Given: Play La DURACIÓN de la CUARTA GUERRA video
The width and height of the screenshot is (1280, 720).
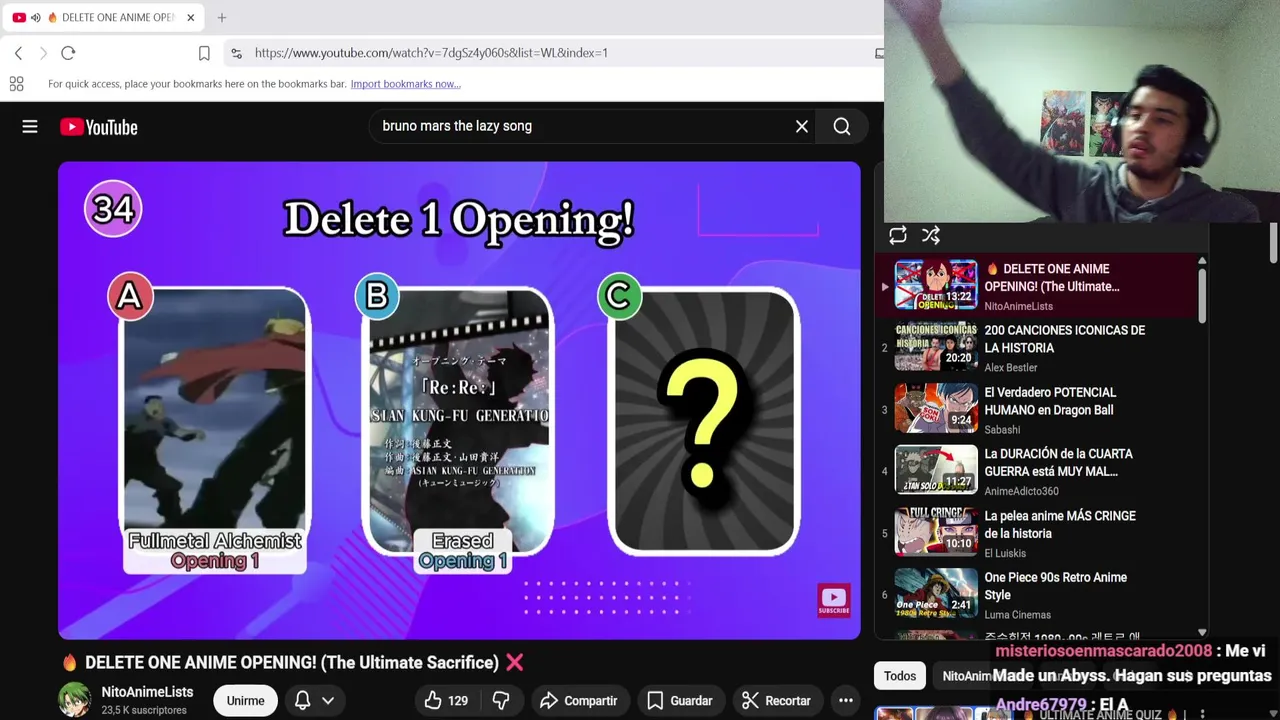Looking at the screenshot, I should (936, 470).
